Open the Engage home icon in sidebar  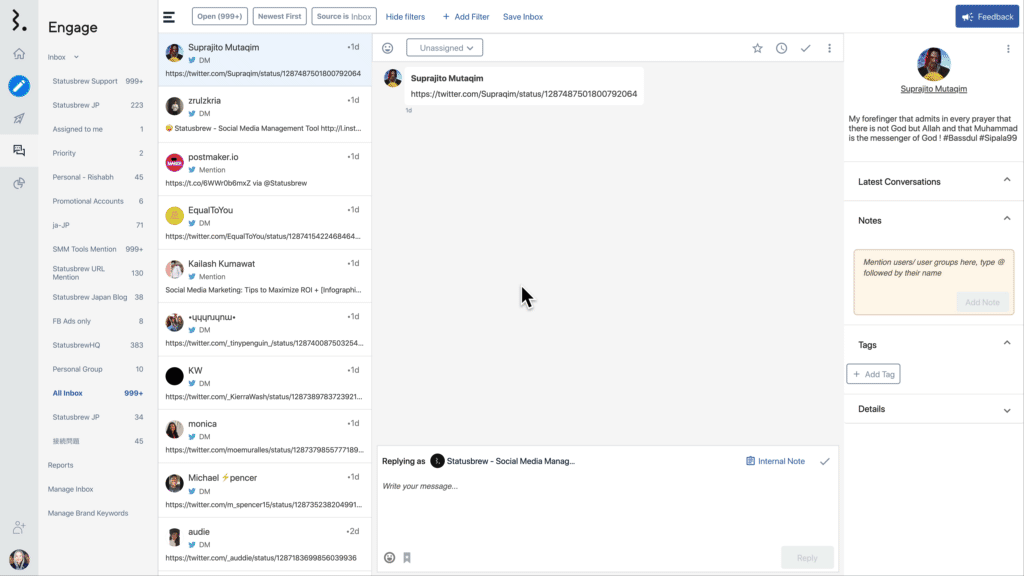coord(18,53)
